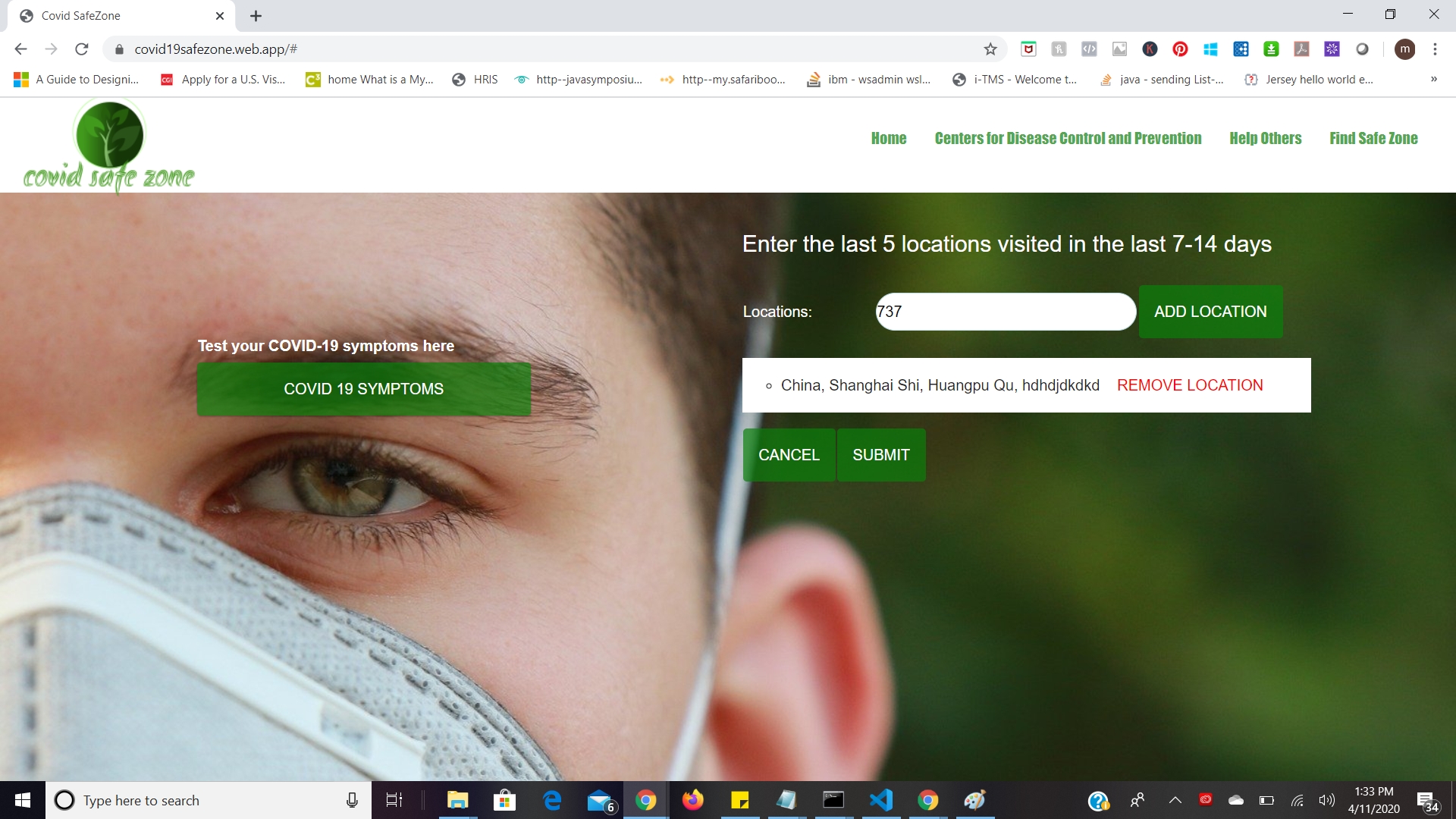Open Task View in the taskbar
The height and width of the screenshot is (819, 1456).
(x=394, y=800)
